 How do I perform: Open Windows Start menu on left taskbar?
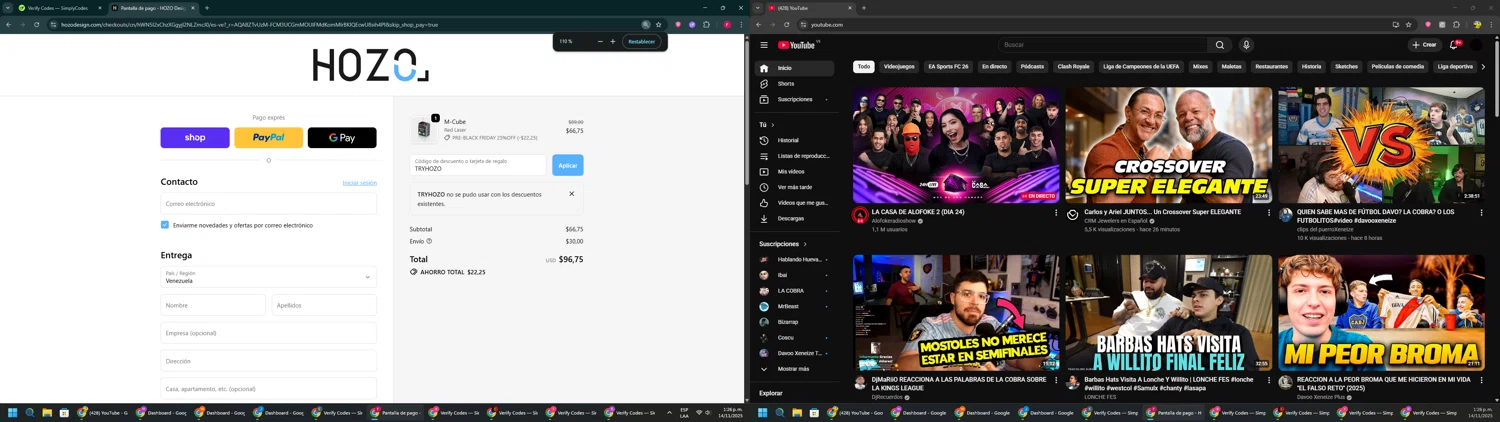[13, 412]
